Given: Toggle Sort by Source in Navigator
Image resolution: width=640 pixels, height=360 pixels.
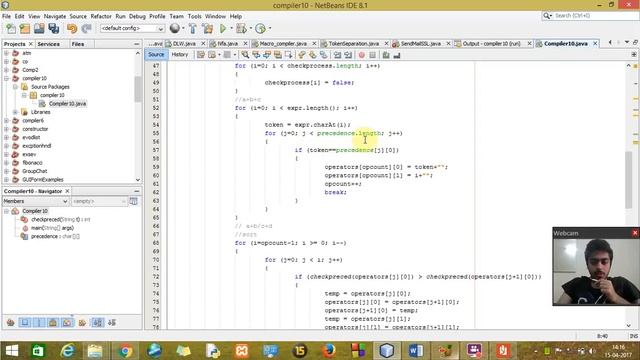Looking at the screenshot, I should 112,323.
